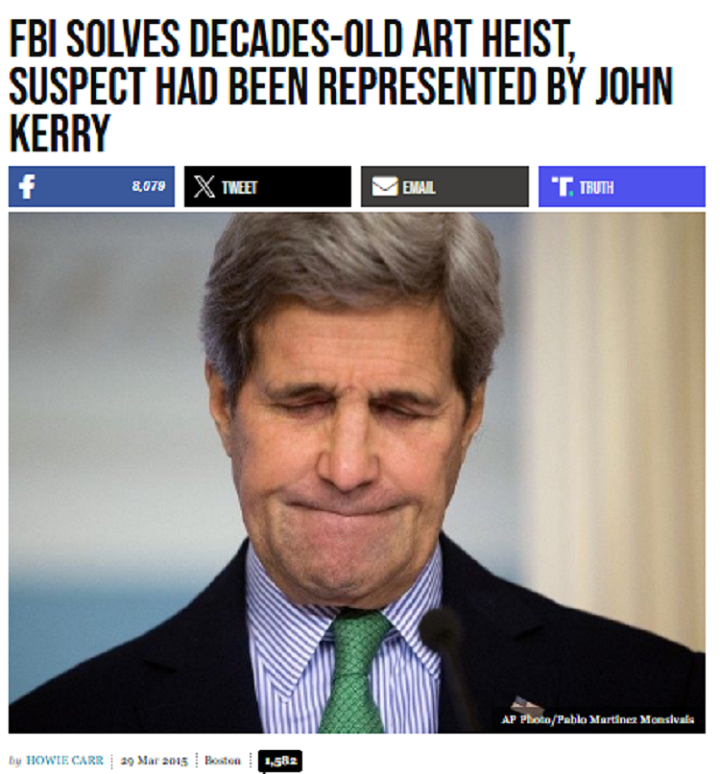Click the word KERRY in the headline
This screenshot has height=774, width=720.
pos(59,133)
